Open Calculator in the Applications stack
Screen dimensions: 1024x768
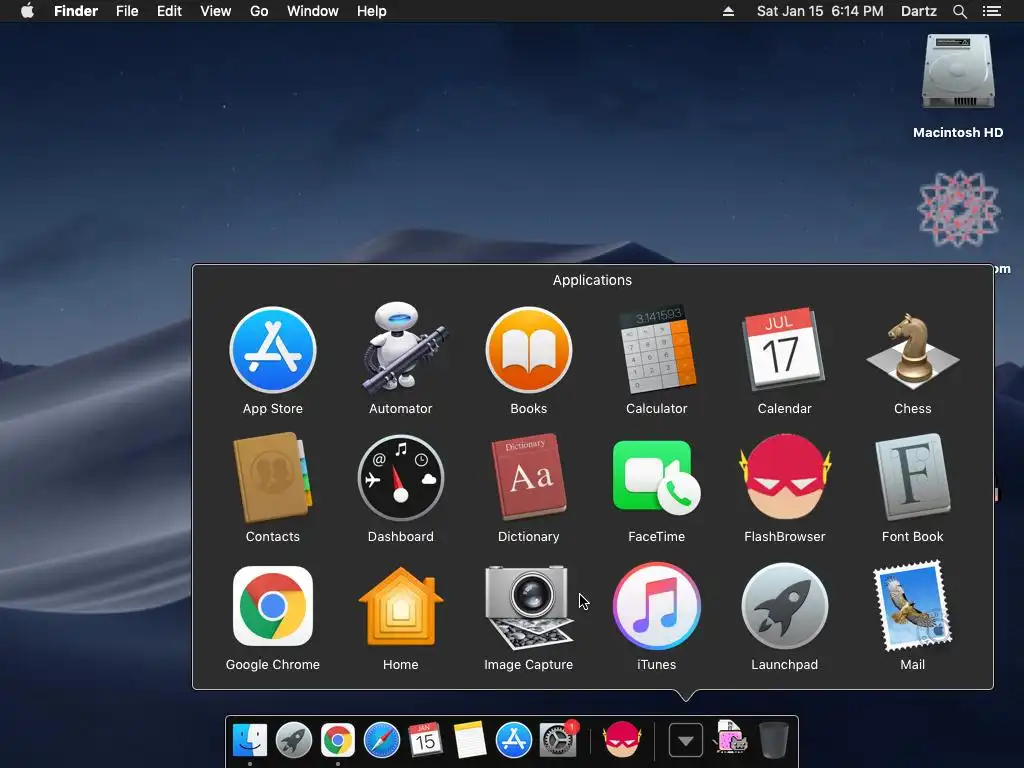point(657,349)
